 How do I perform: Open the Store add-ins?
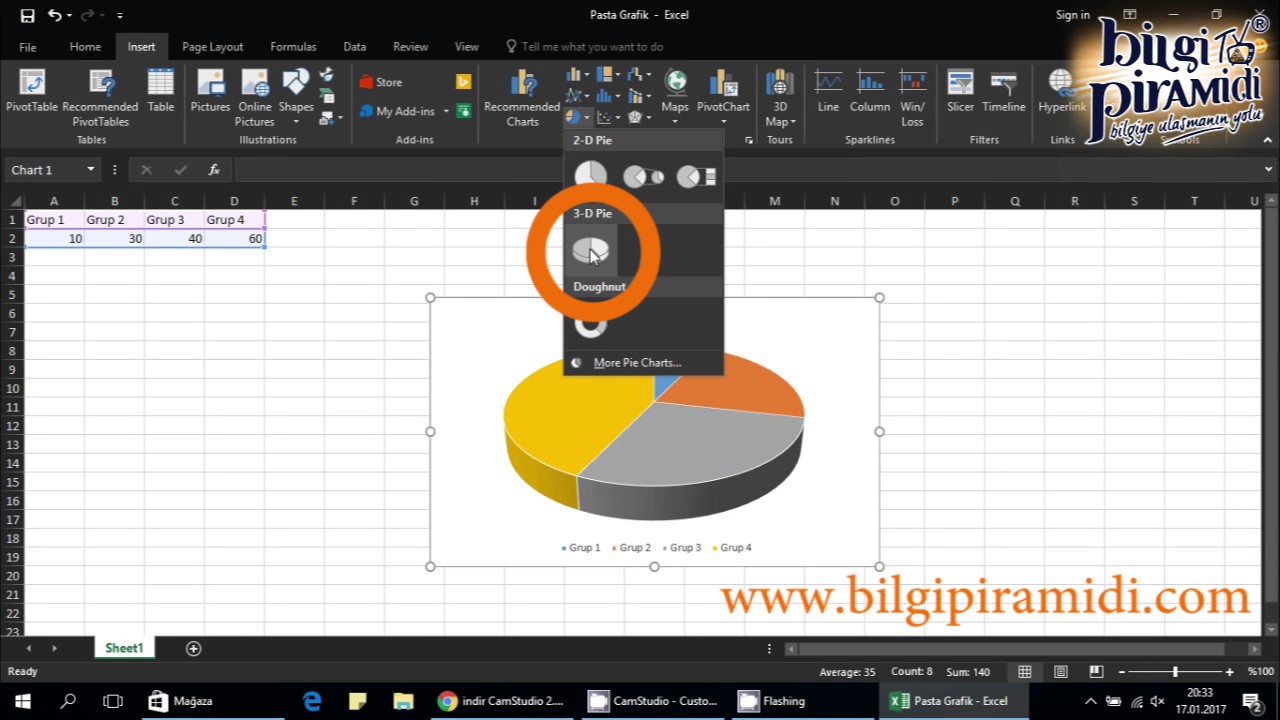(380, 82)
